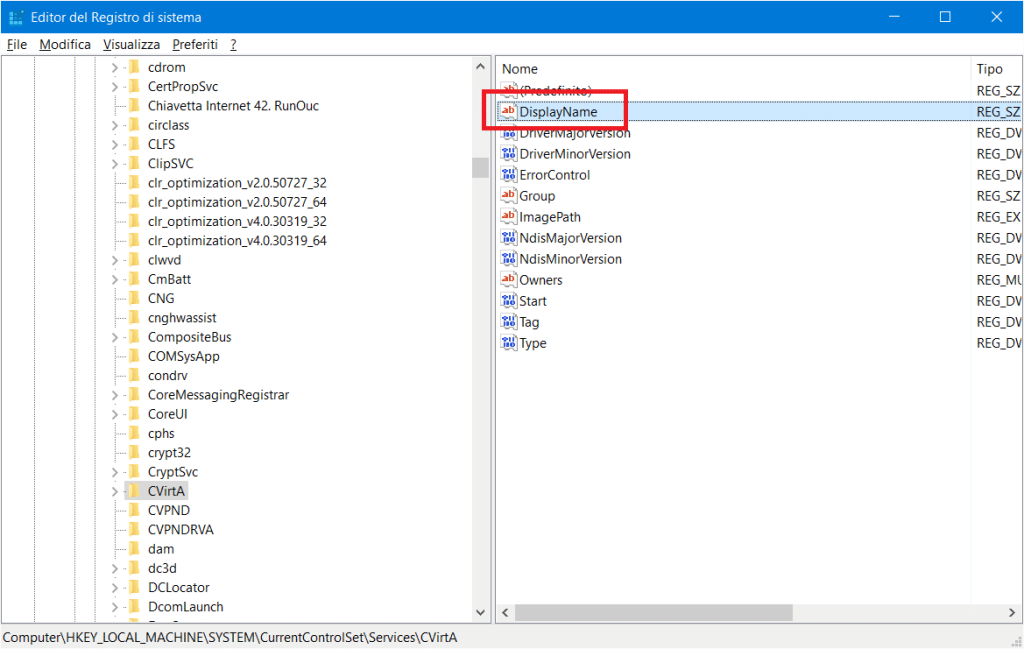
Task: Click the tree pane vertical scrollbar thumb
Action: [481, 168]
